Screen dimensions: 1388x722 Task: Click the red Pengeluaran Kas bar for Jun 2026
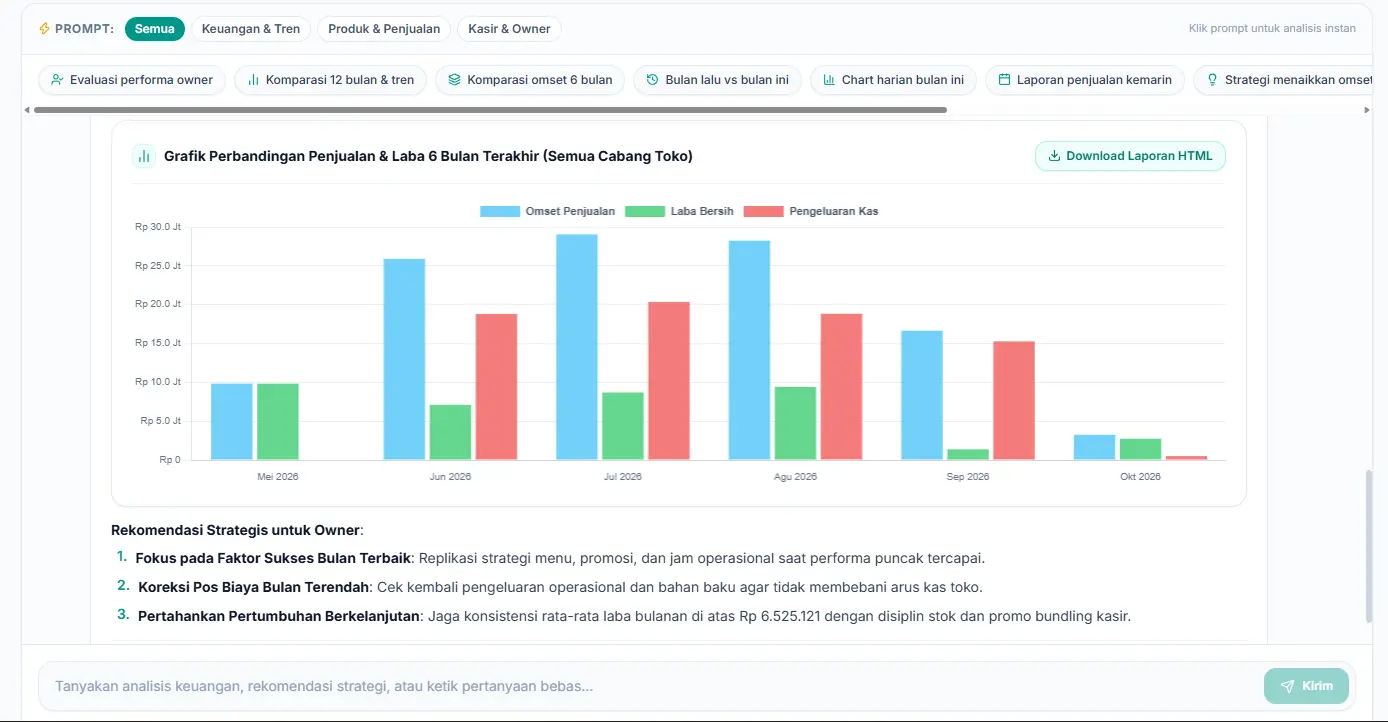point(496,387)
